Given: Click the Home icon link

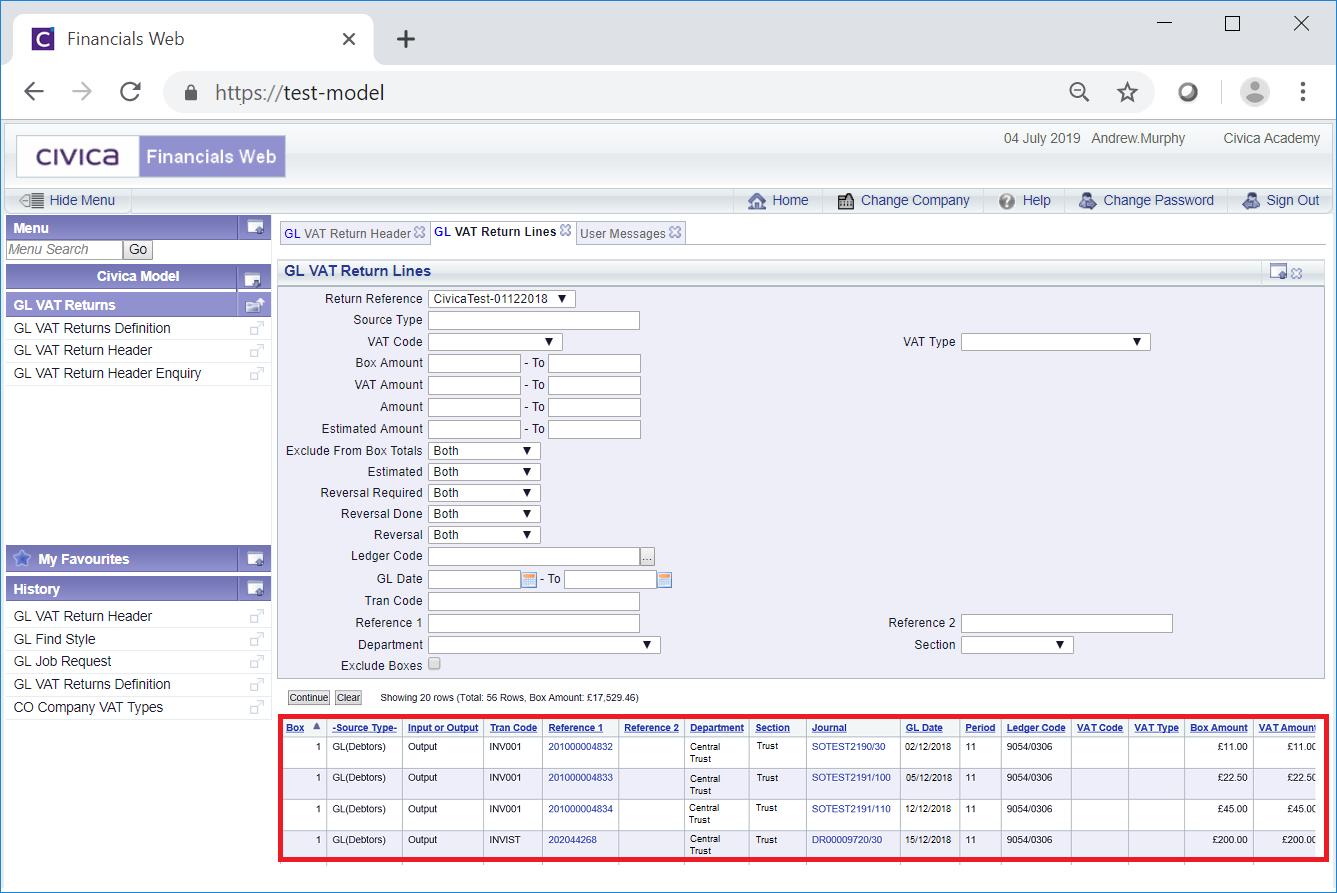Looking at the screenshot, I should tap(778, 200).
